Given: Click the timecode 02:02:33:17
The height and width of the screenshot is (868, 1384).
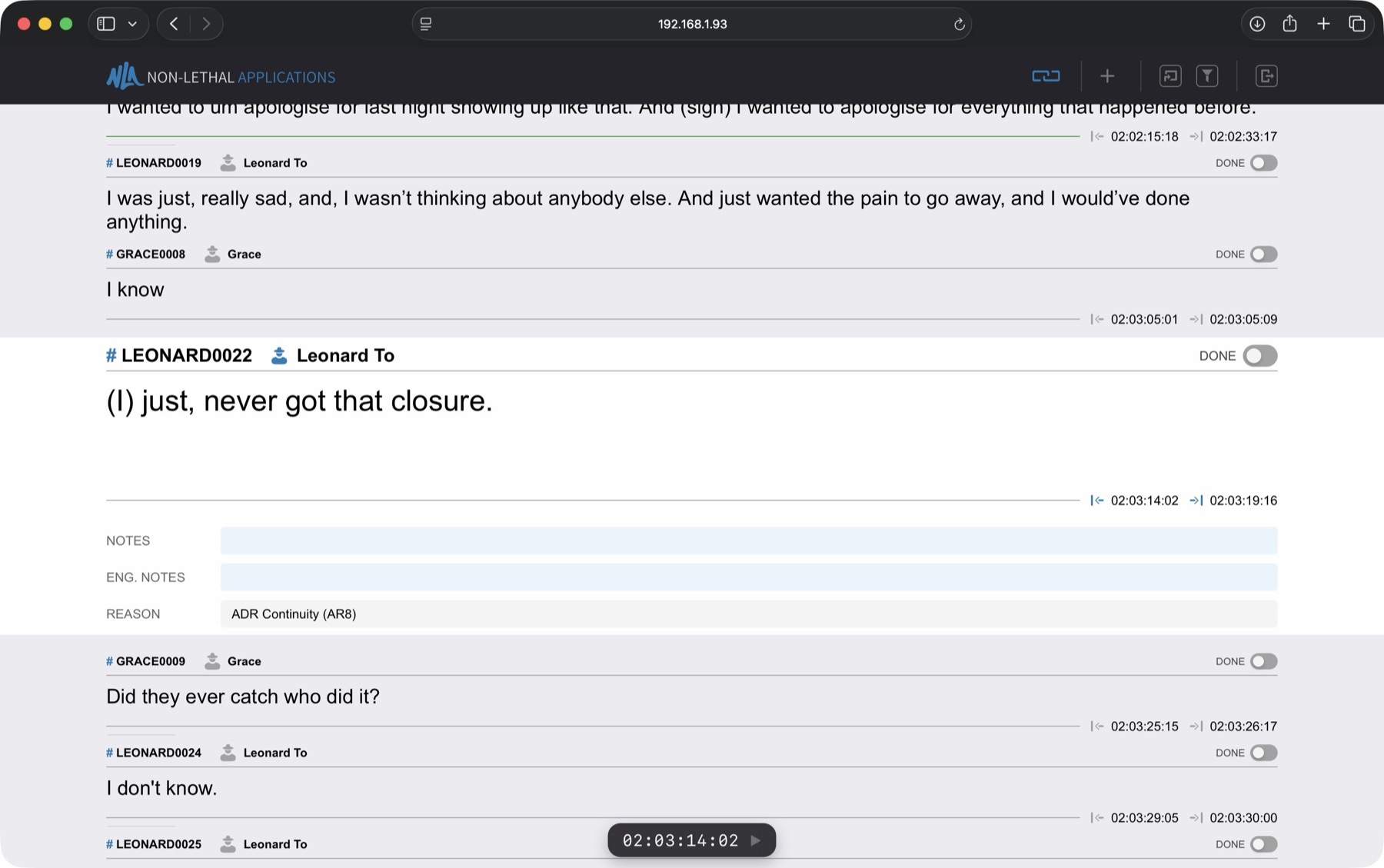Looking at the screenshot, I should pyautogui.click(x=1243, y=136).
